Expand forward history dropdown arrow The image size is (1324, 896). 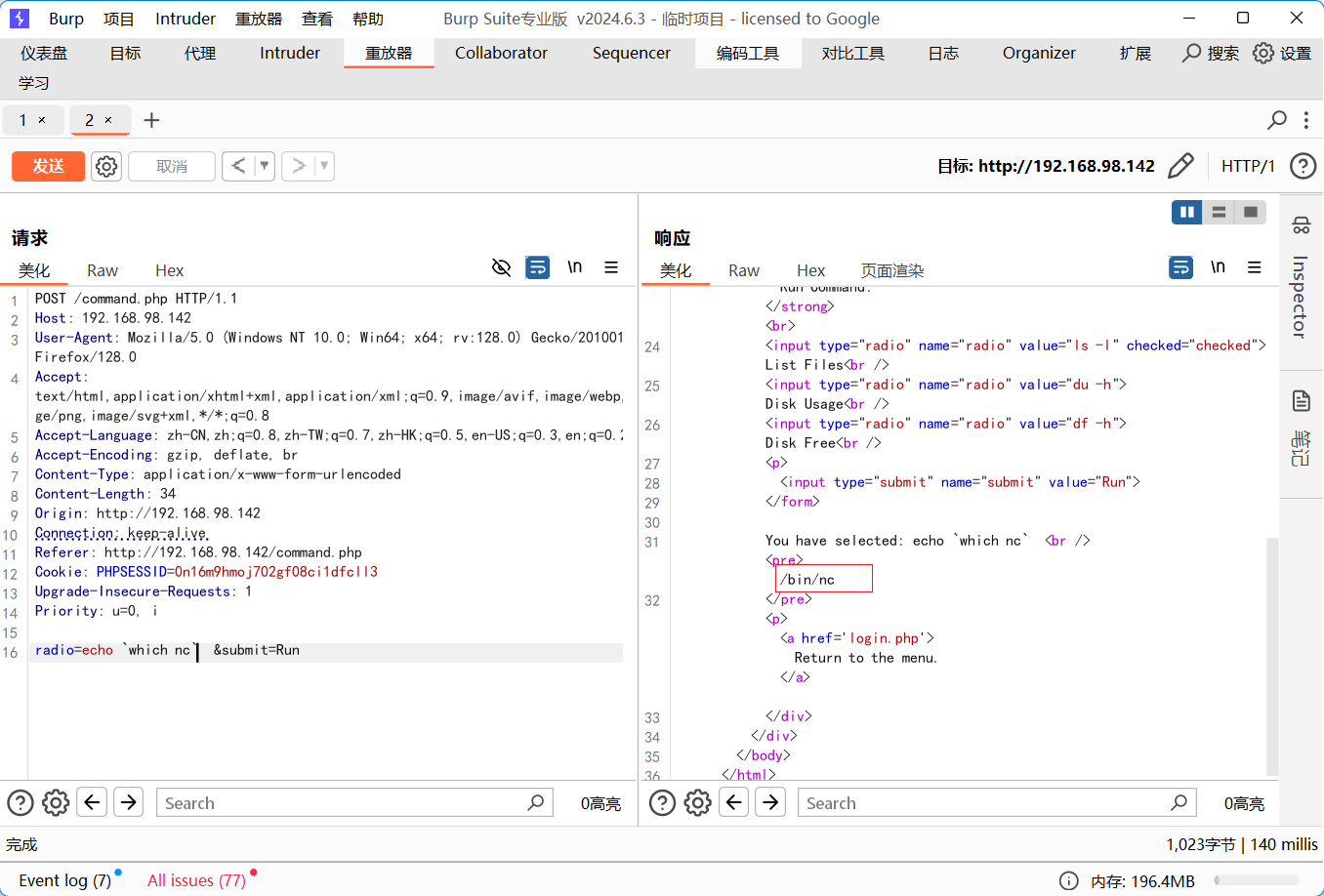(x=324, y=166)
